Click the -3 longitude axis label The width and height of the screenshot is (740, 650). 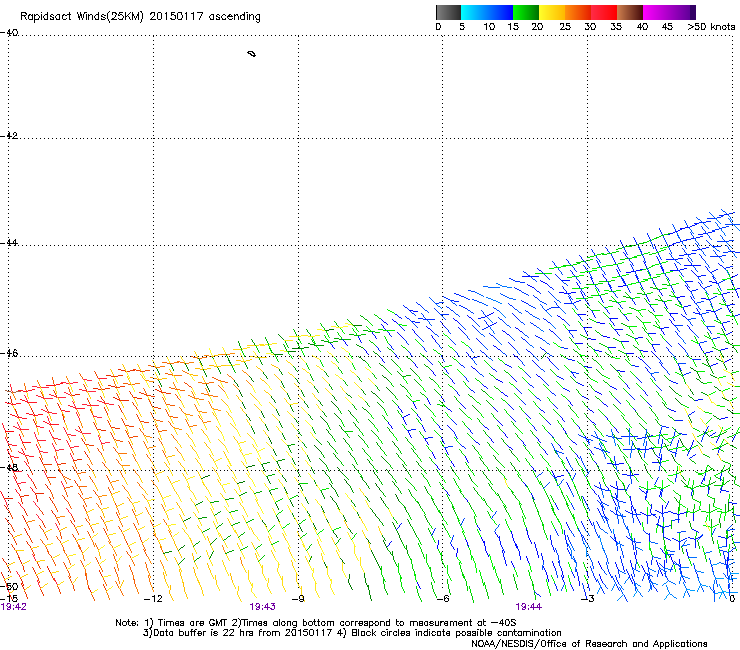pyautogui.click(x=588, y=599)
